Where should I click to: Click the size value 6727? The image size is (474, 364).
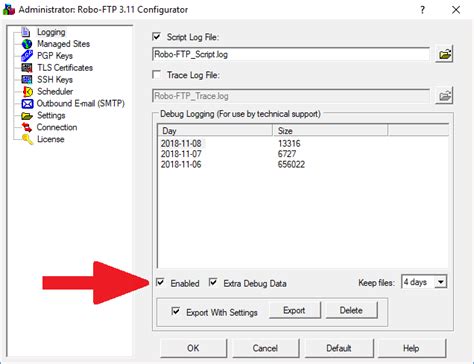(287, 154)
